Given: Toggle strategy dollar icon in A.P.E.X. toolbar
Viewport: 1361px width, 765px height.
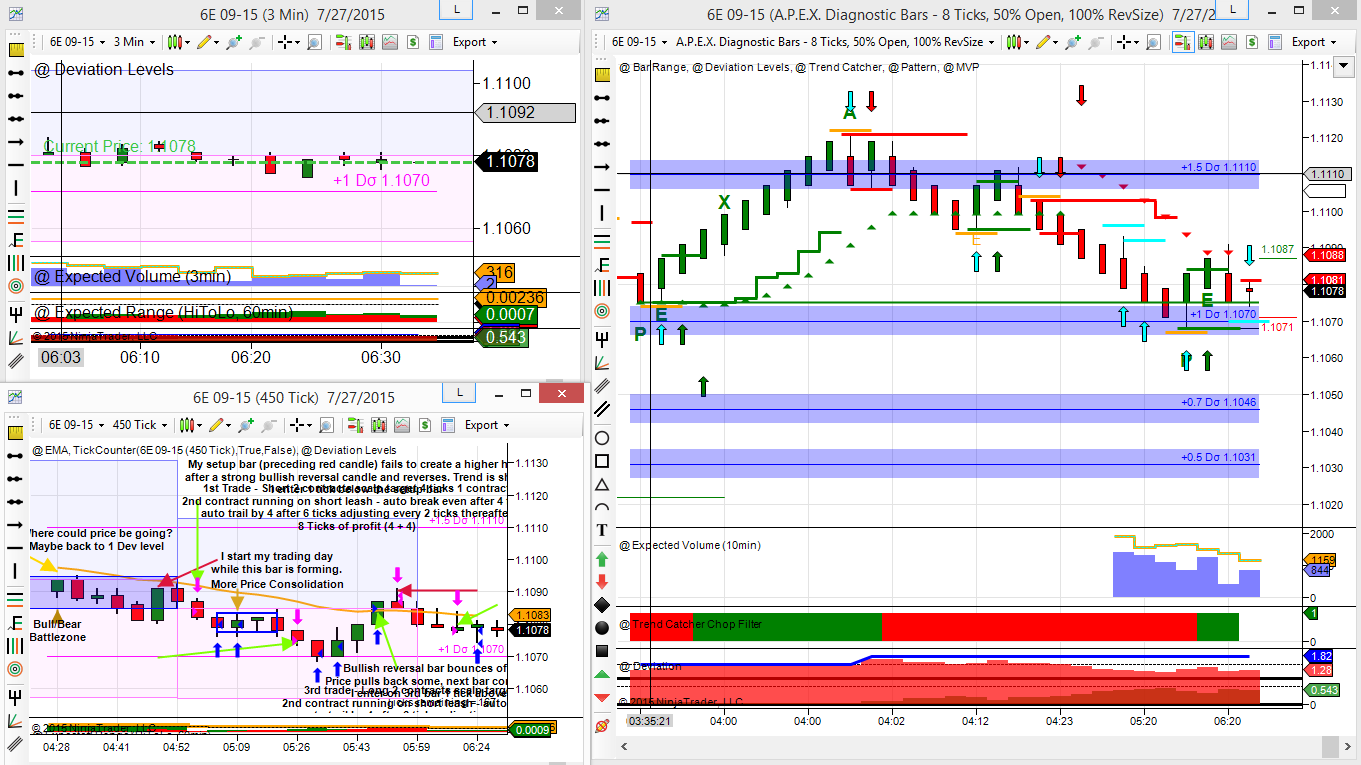Looking at the screenshot, I should [1252, 42].
